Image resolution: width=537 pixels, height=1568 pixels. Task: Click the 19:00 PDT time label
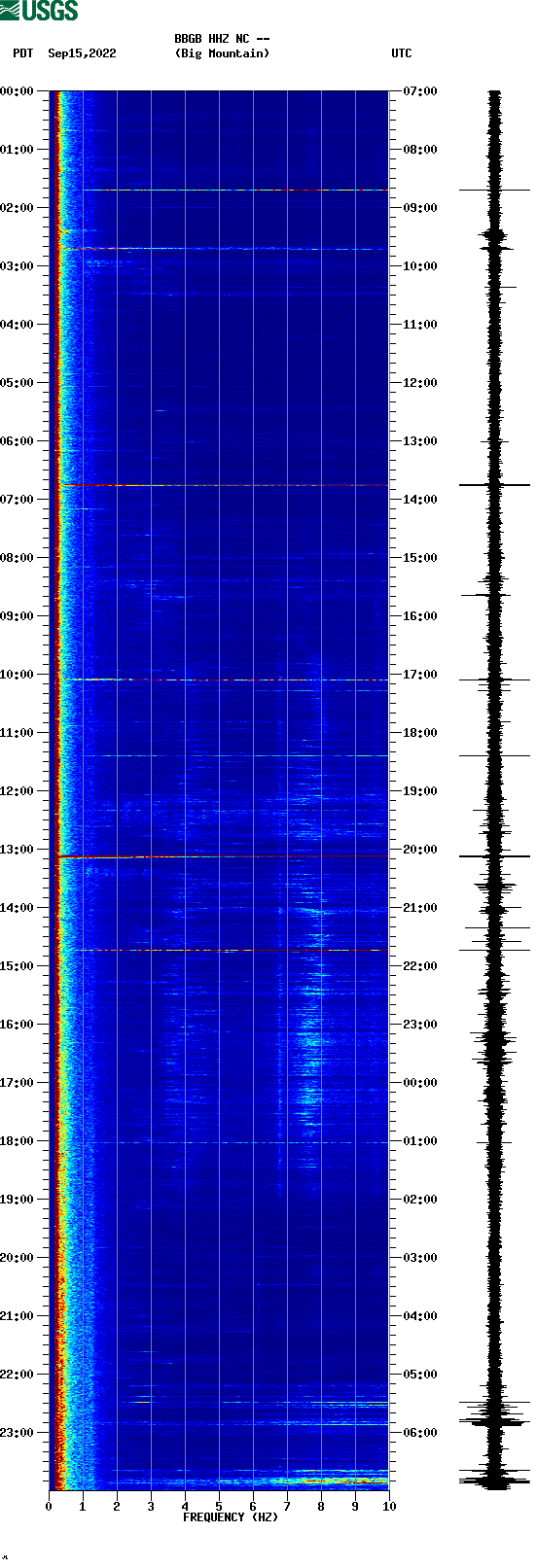(18, 1200)
